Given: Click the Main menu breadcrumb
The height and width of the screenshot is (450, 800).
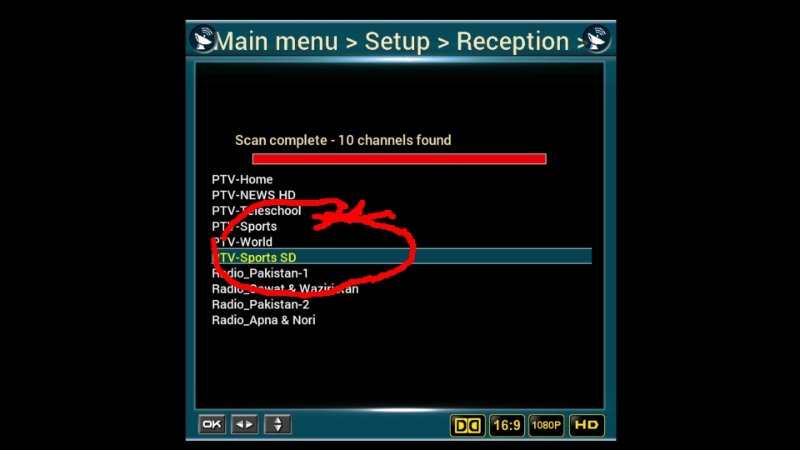Looking at the screenshot, I should (x=276, y=41).
